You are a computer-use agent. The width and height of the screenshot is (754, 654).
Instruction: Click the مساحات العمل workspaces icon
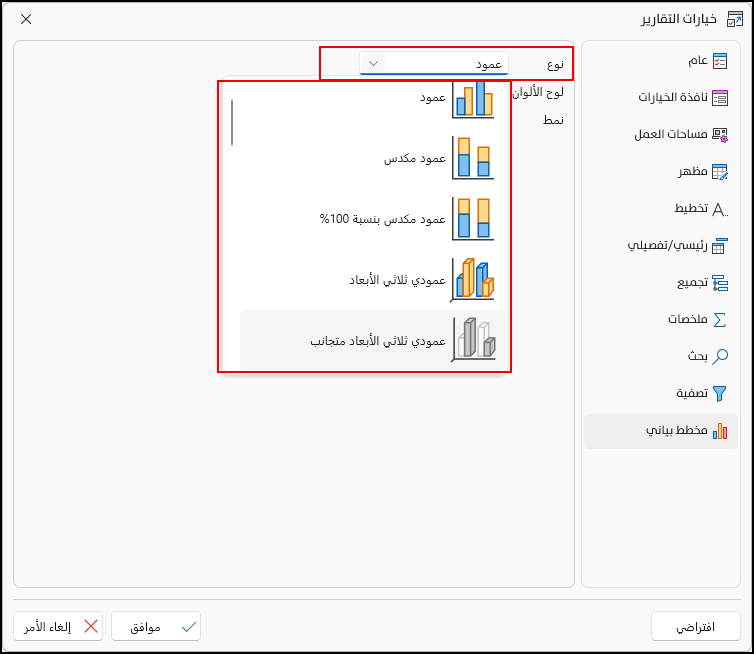(720, 135)
